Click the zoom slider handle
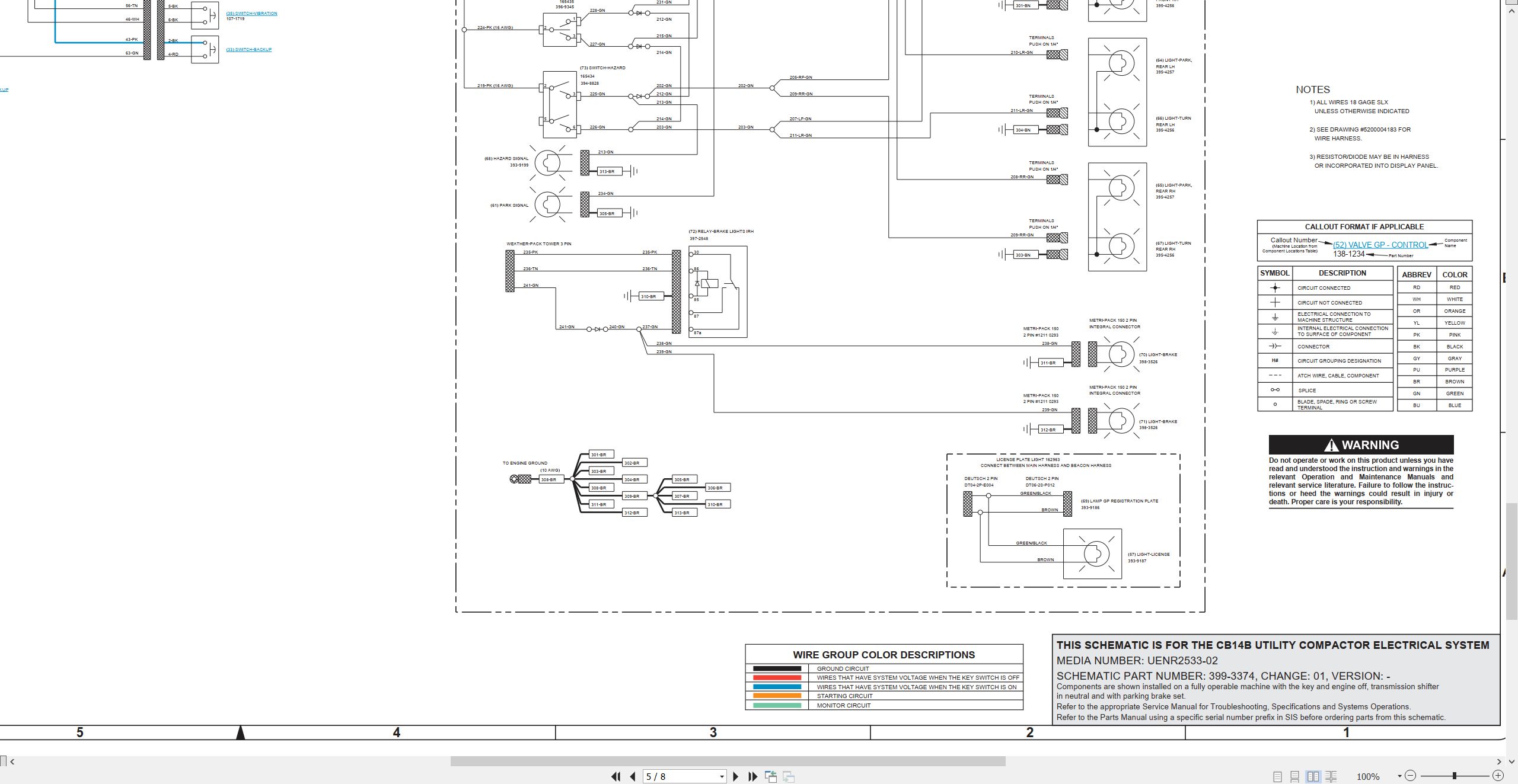Image resolution: width=1518 pixels, height=784 pixels. point(1455,776)
